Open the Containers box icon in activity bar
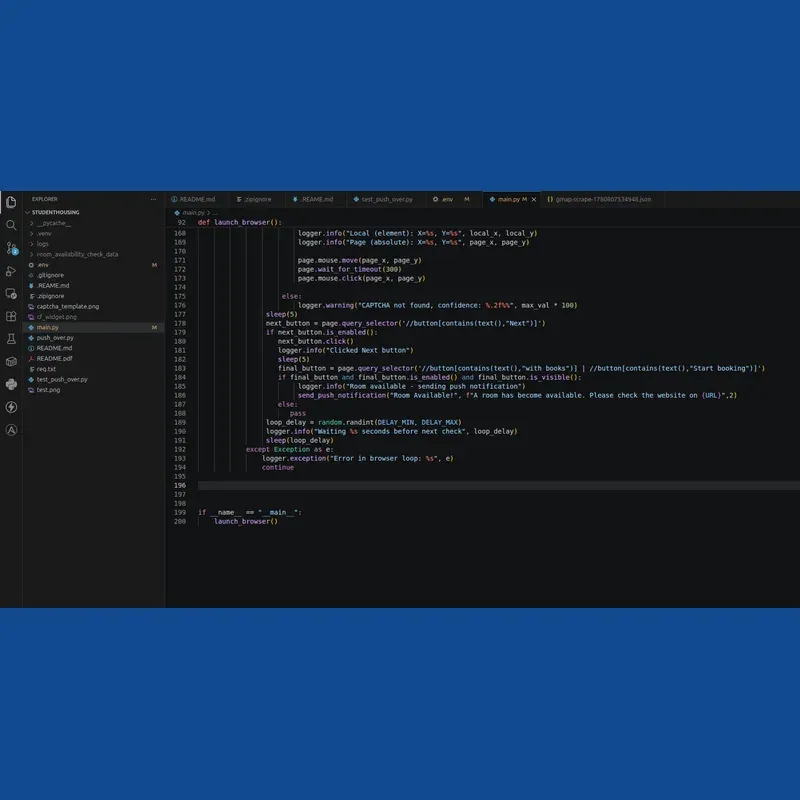Image resolution: width=800 pixels, height=800 pixels. (x=11, y=362)
